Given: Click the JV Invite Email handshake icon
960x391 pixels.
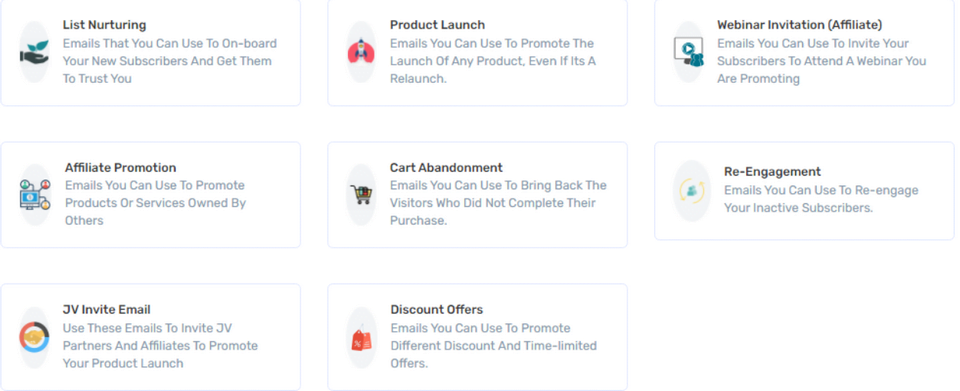Looking at the screenshot, I should click(x=34, y=337).
